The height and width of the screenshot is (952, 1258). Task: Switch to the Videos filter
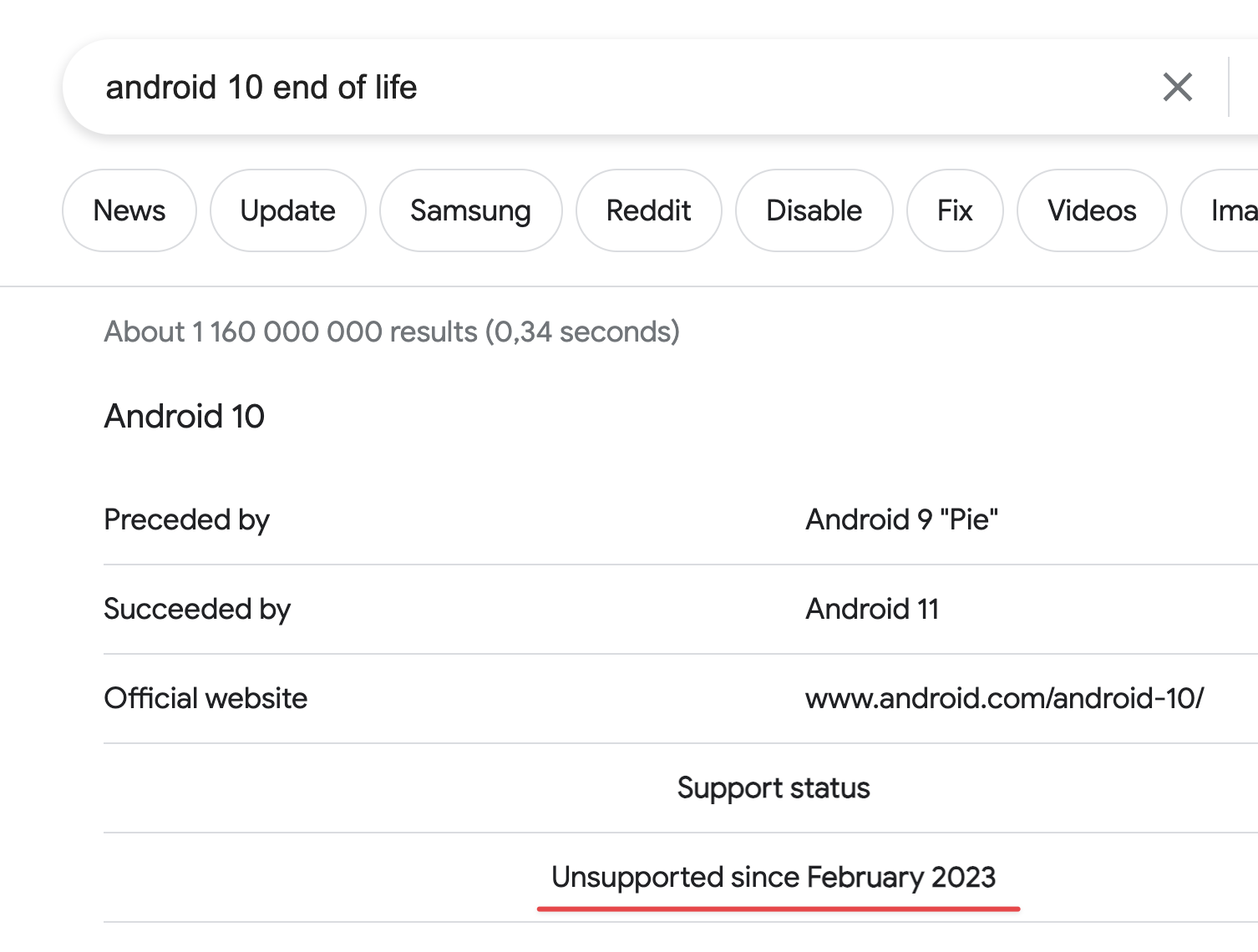tap(1091, 210)
